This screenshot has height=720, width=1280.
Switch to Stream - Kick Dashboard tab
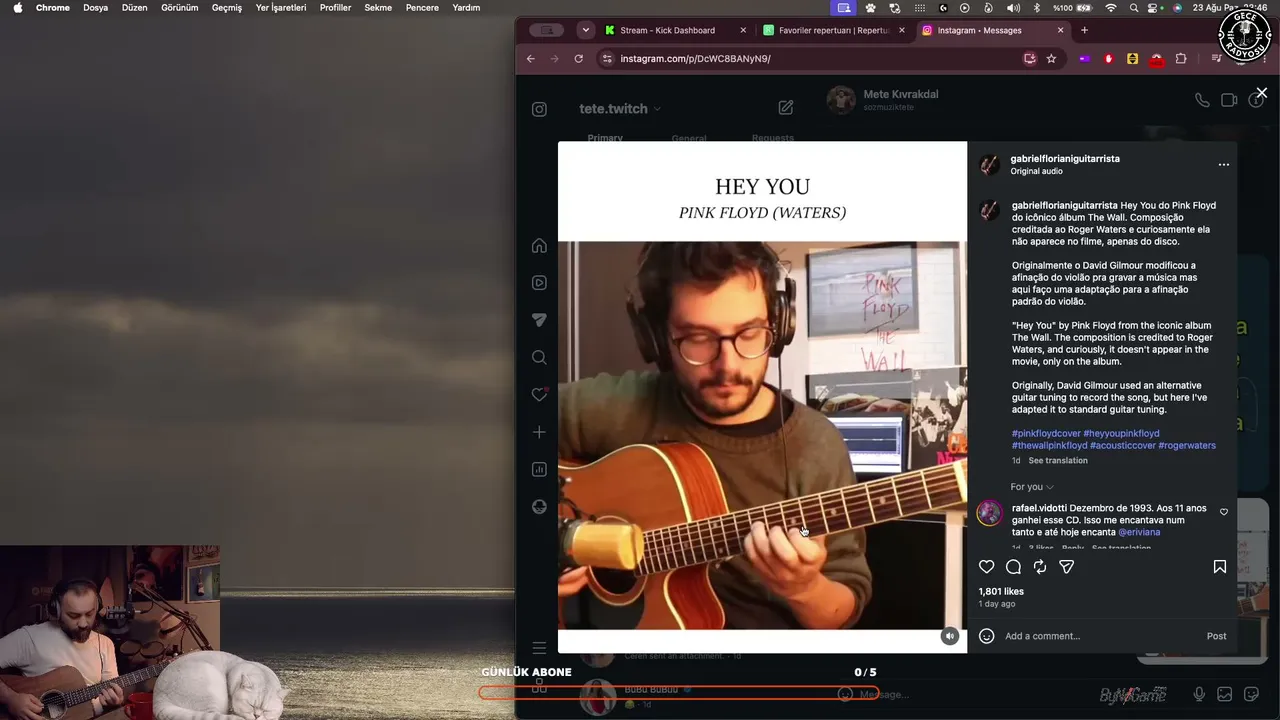tap(675, 30)
